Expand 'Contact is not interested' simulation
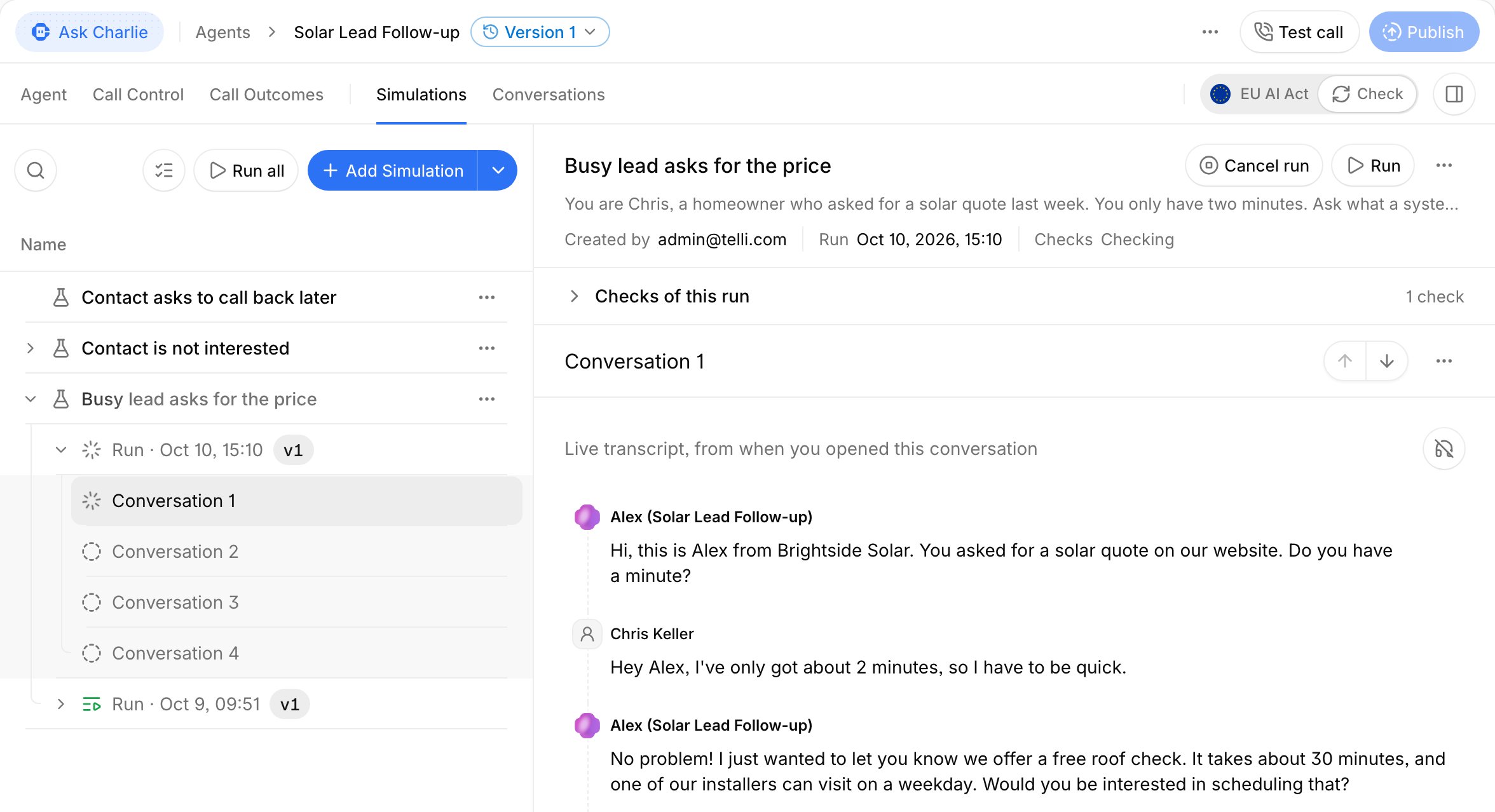The height and width of the screenshot is (812, 1495). point(31,348)
